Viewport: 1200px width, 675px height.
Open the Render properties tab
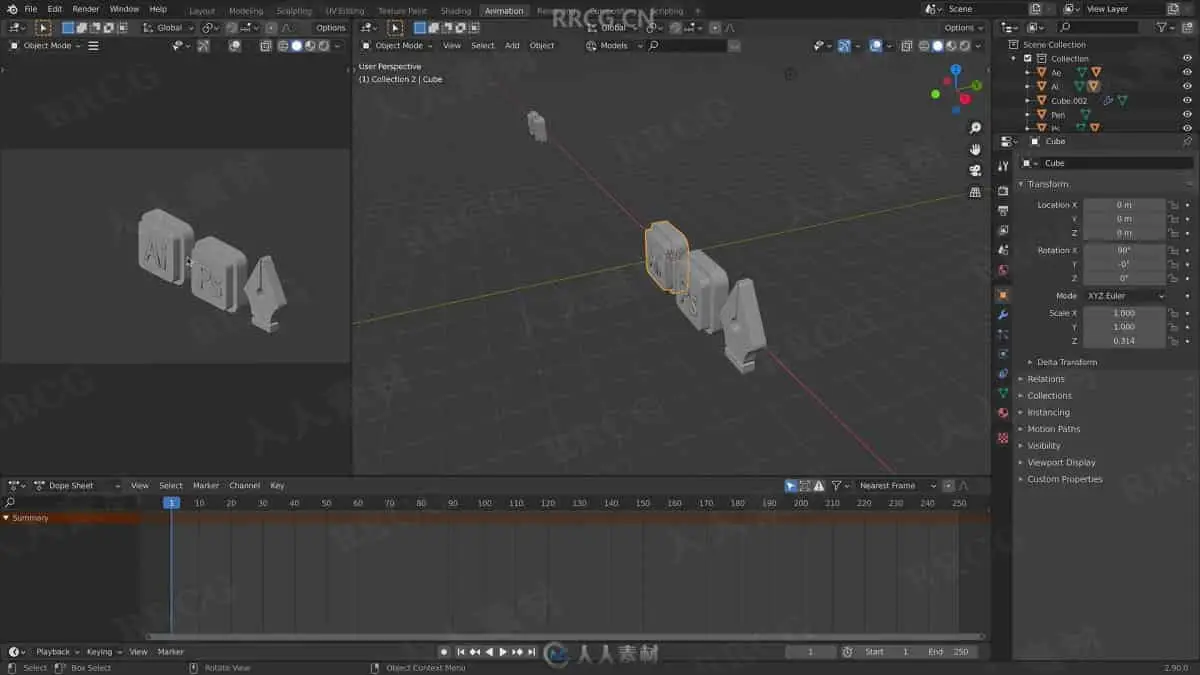pyautogui.click(x=1003, y=191)
